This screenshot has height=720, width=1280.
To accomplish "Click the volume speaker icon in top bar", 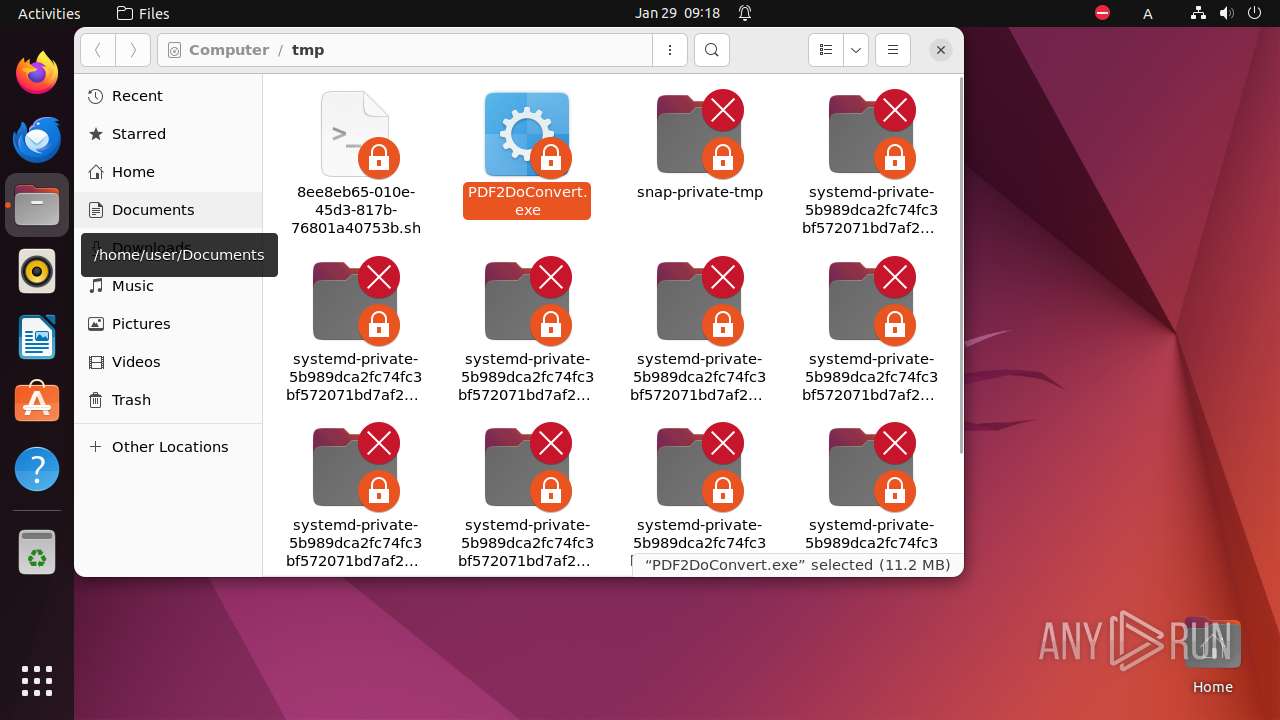I will [x=1226, y=13].
